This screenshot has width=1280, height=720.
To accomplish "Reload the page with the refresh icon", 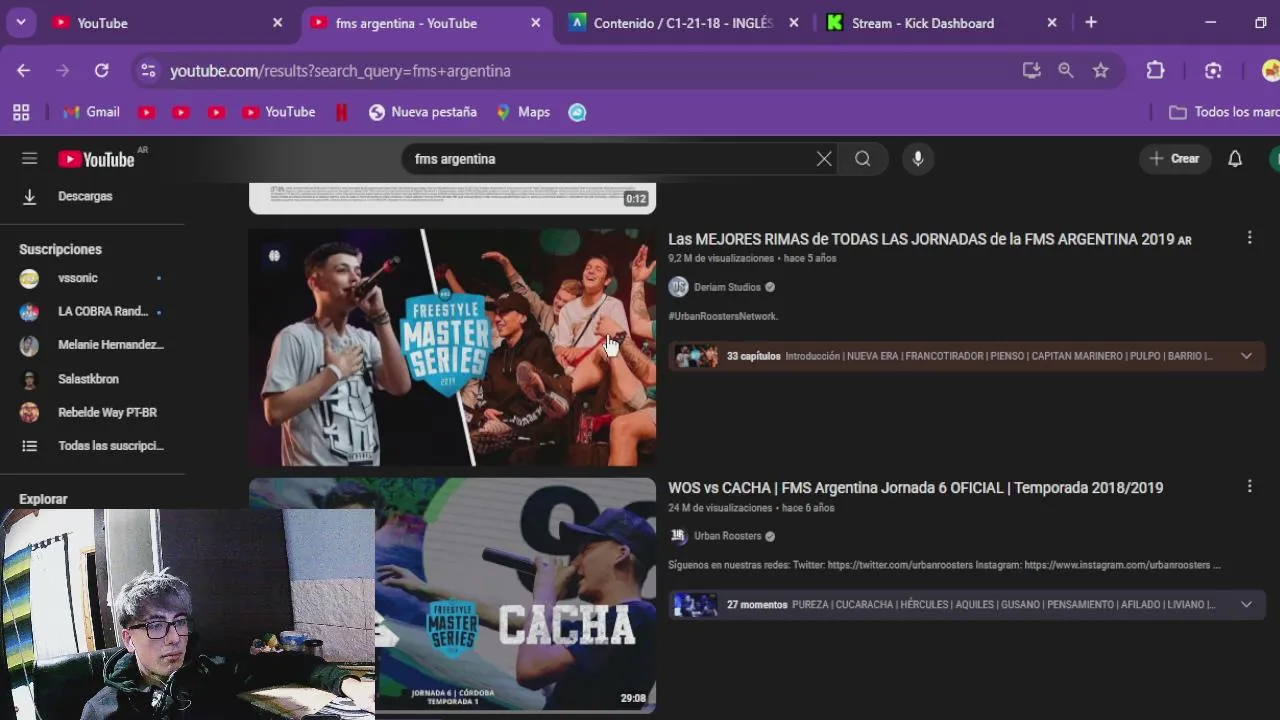I will (101, 71).
